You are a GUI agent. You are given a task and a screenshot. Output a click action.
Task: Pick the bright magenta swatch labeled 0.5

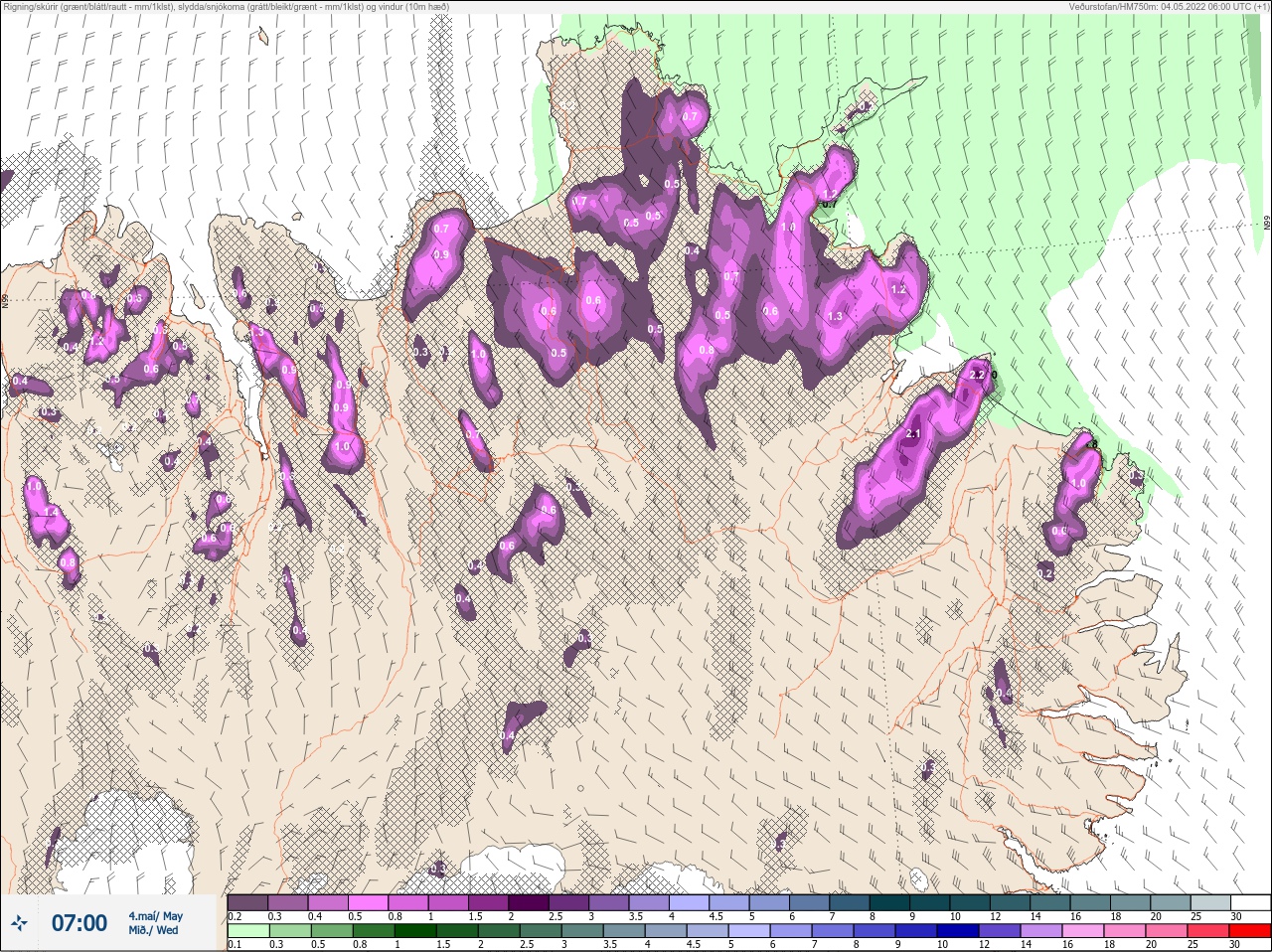coord(367,902)
